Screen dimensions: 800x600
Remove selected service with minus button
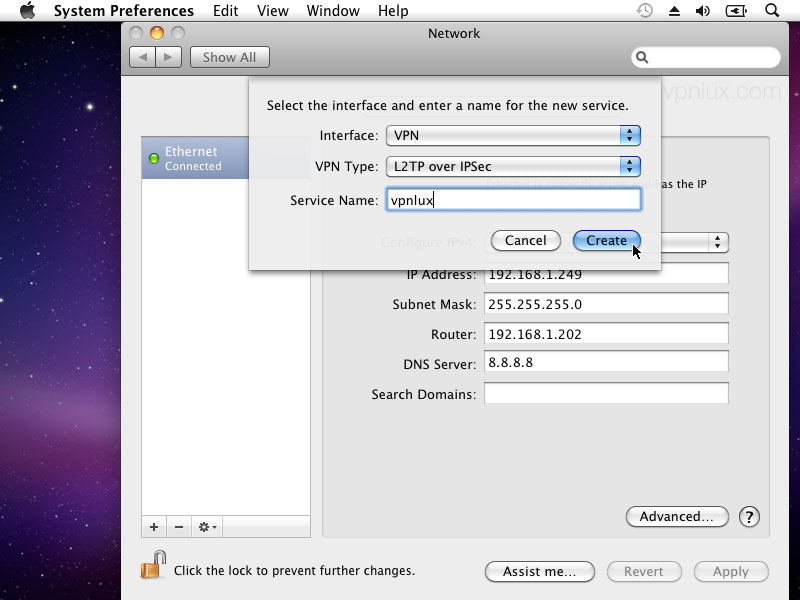[179, 527]
